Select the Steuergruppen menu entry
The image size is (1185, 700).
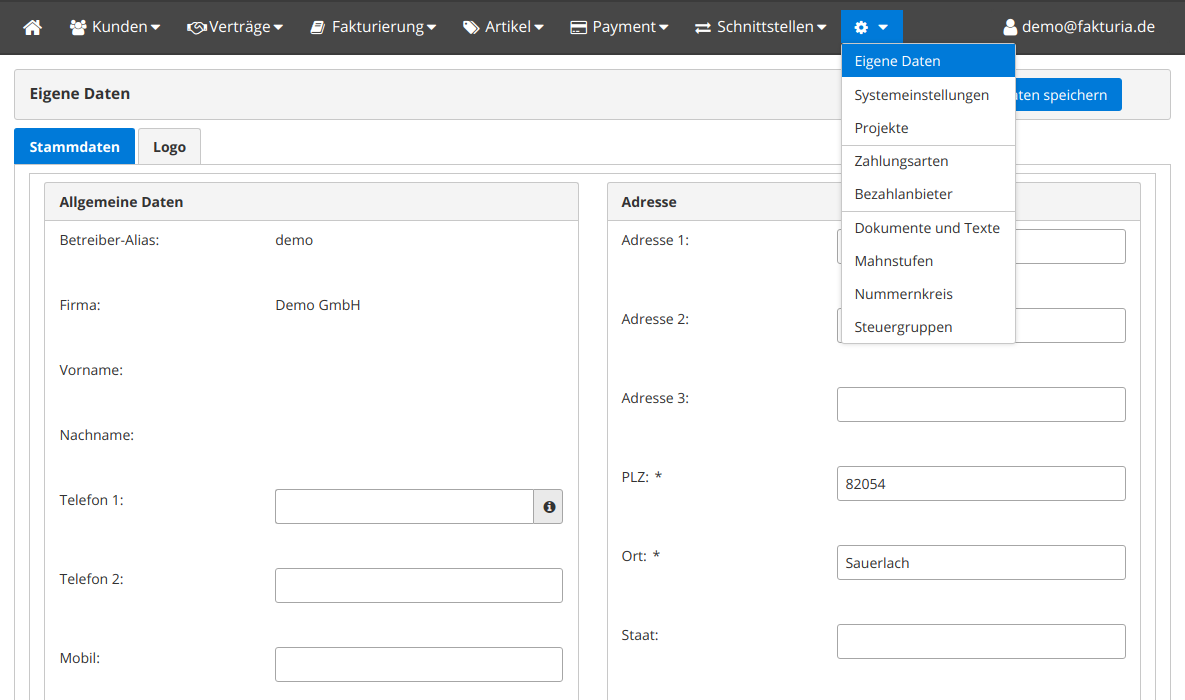903,327
